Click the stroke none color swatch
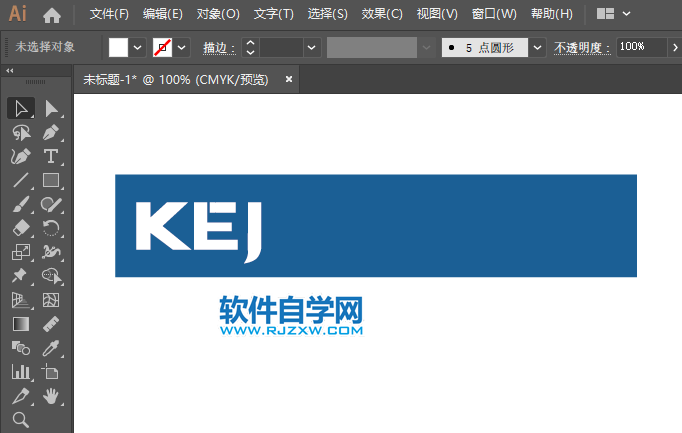The width and height of the screenshot is (682, 433). coord(162,47)
